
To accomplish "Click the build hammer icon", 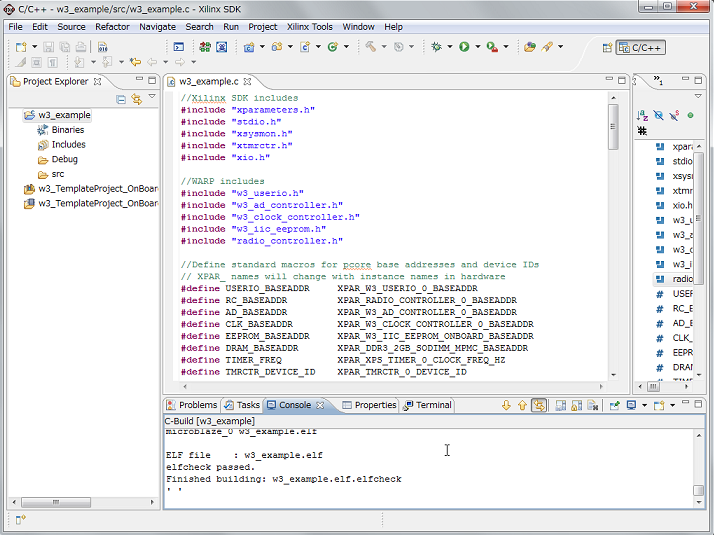I will point(371,47).
